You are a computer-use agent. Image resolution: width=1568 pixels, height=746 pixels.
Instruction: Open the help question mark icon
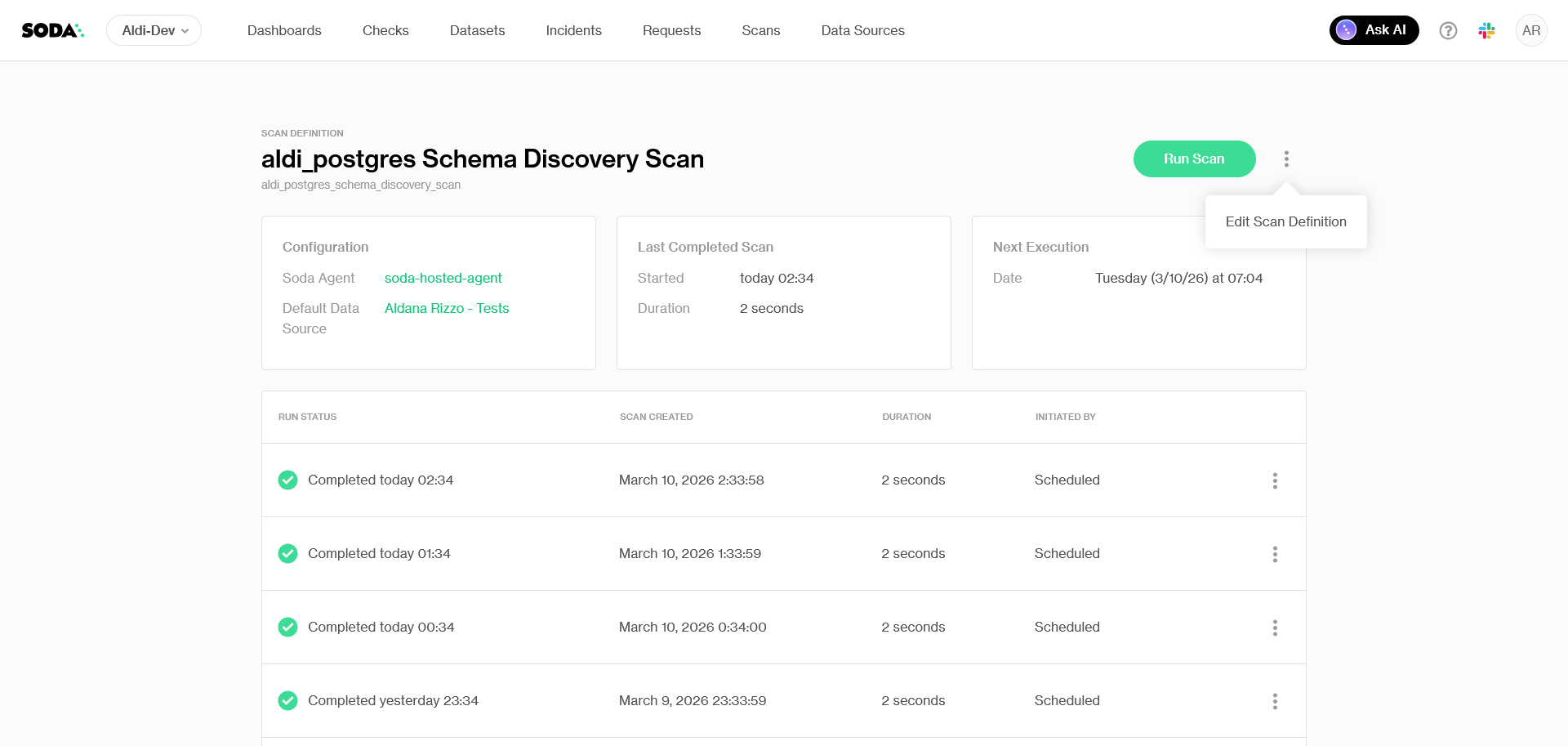[x=1448, y=30]
